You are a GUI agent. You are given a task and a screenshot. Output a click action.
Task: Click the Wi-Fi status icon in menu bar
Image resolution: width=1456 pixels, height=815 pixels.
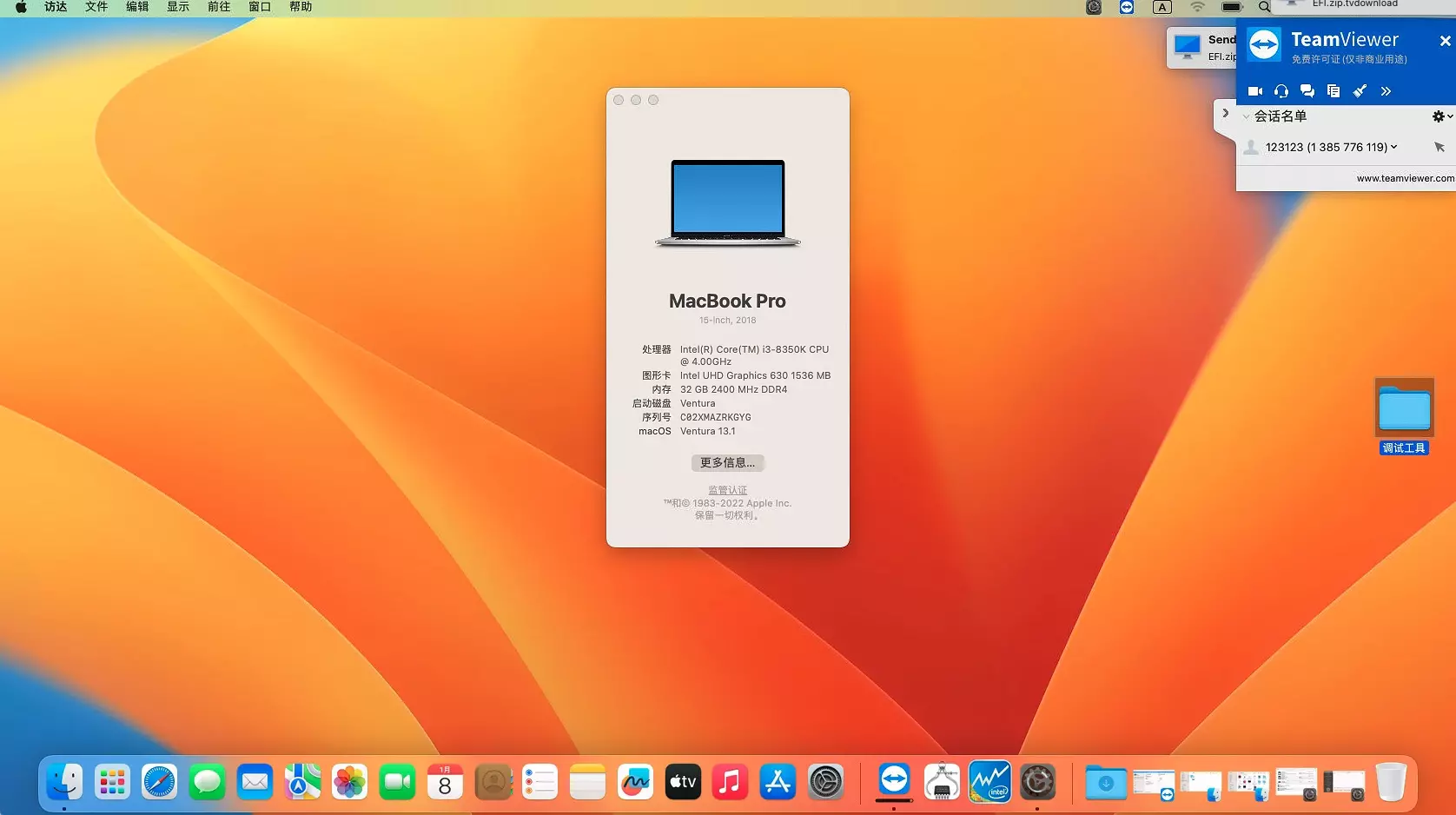pos(1197,7)
